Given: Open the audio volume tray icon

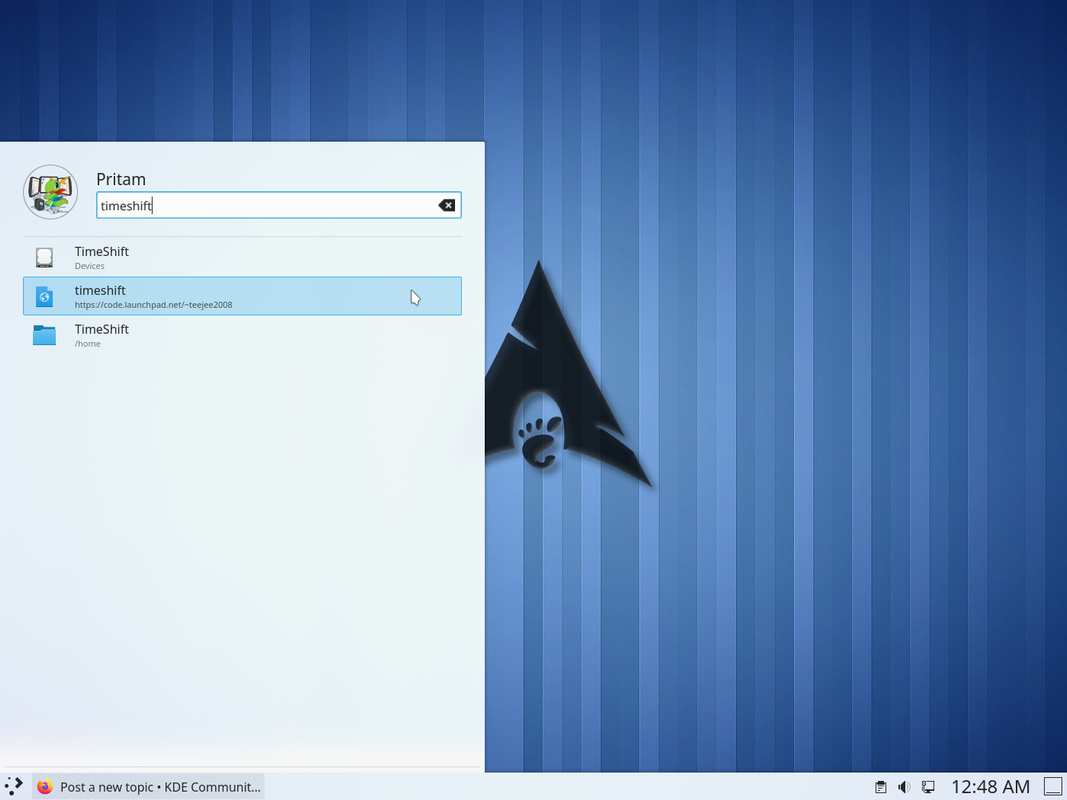Looking at the screenshot, I should pos(904,787).
